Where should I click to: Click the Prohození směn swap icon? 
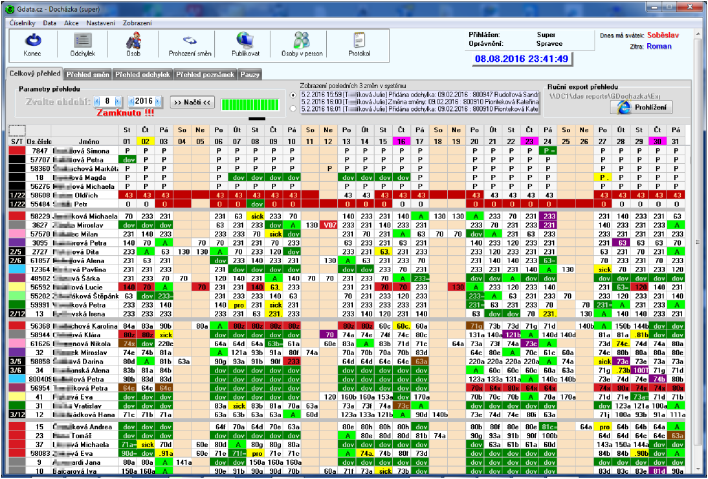tap(190, 40)
